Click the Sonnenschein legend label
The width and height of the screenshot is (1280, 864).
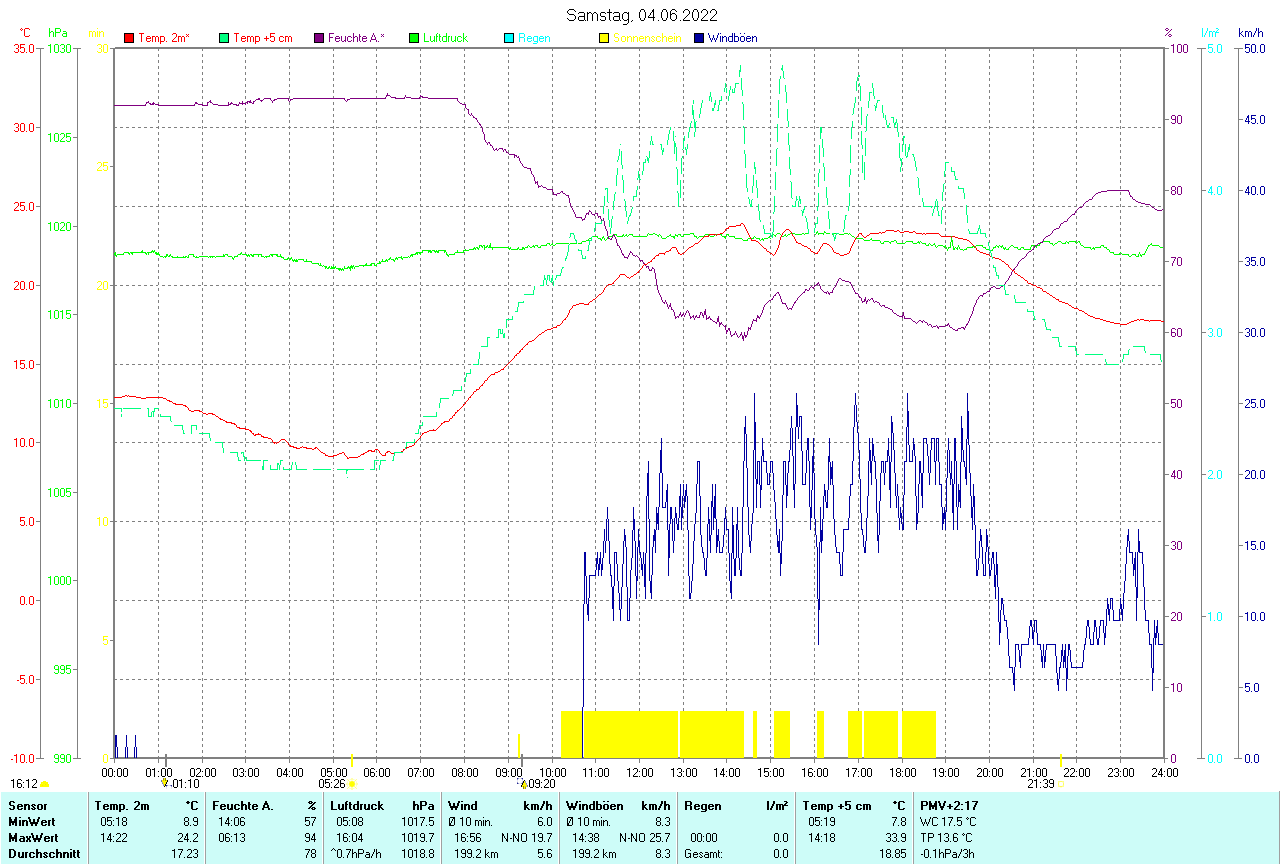(x=647, y=38)
